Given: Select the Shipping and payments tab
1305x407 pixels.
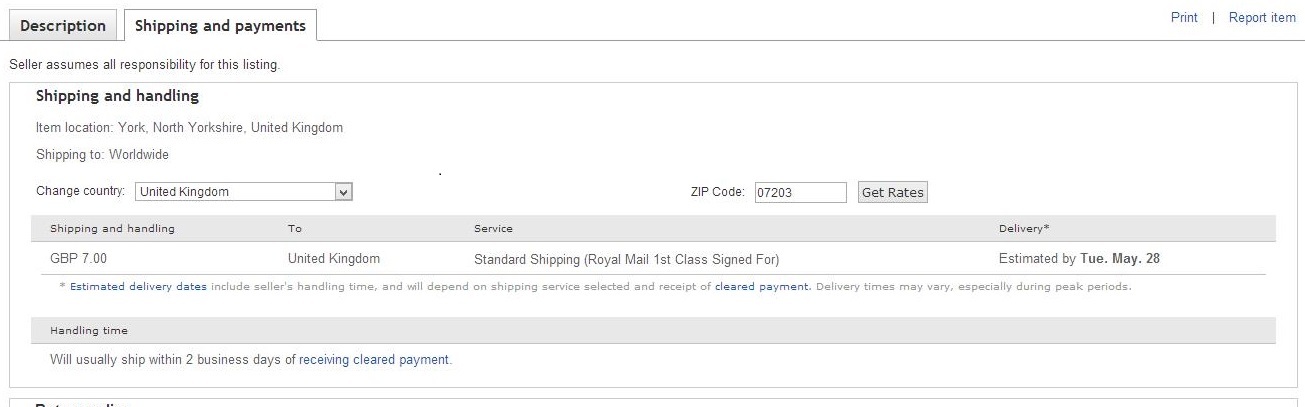Looking at the screenshot, I should (220, 26).
